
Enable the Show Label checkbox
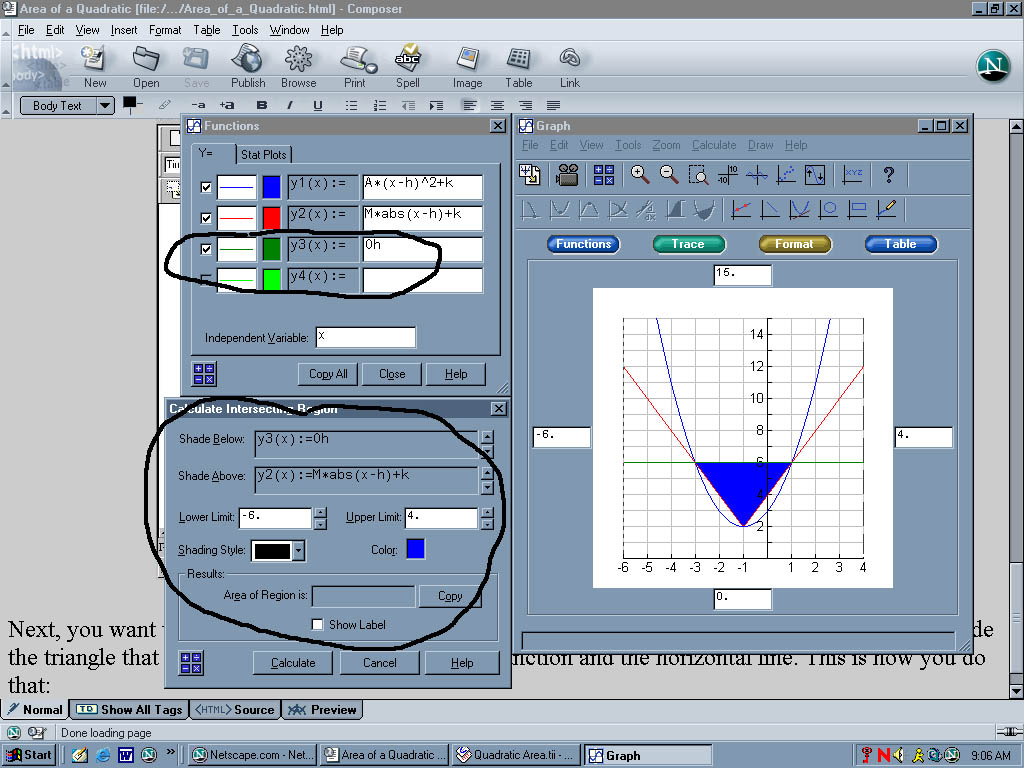318,625
